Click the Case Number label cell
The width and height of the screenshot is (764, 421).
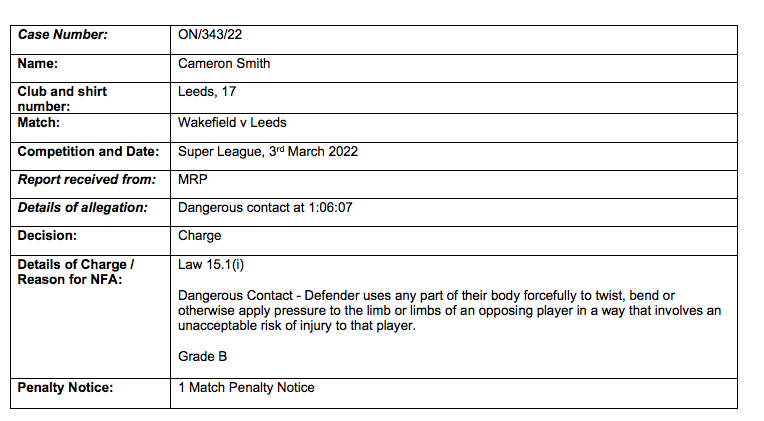pos(91,40)
